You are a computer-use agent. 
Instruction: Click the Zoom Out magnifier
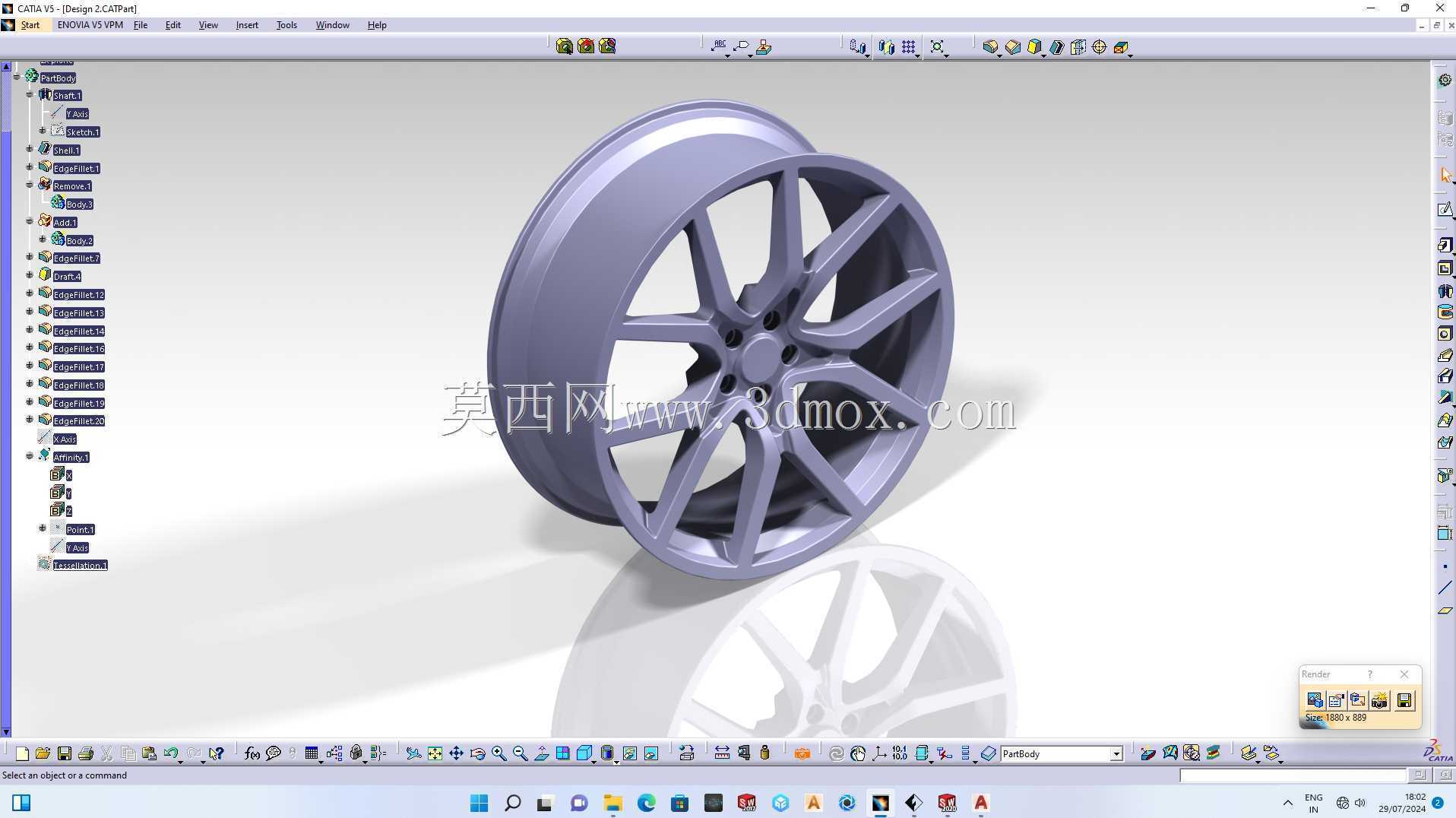coord(521,753)
